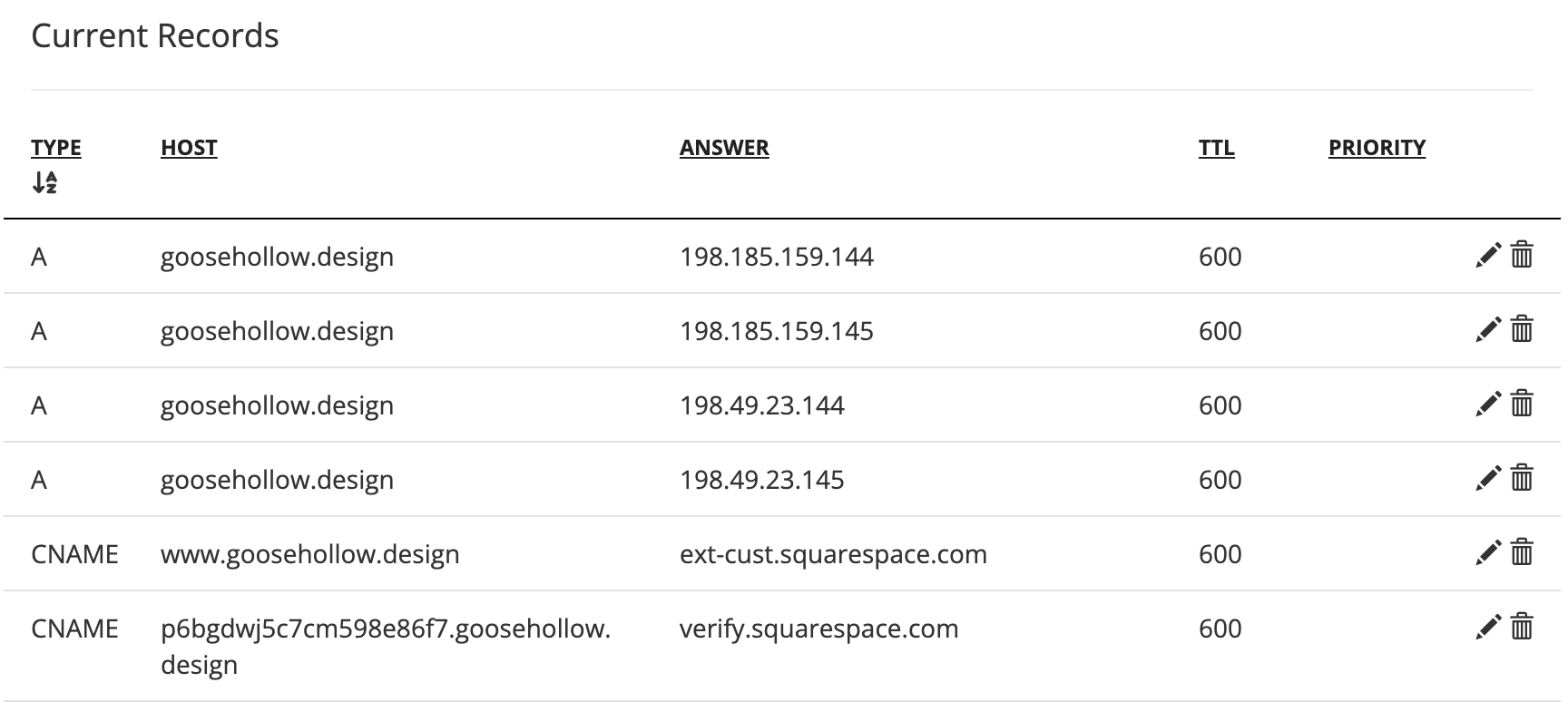Edit the verify.squarespace.com CNAME record

1488,628
